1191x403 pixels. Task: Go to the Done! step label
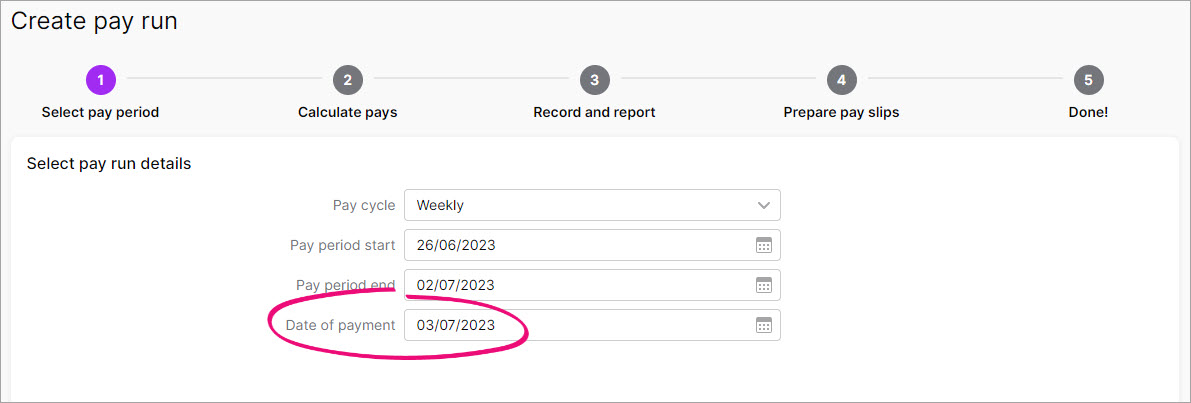pos(1088,112)
